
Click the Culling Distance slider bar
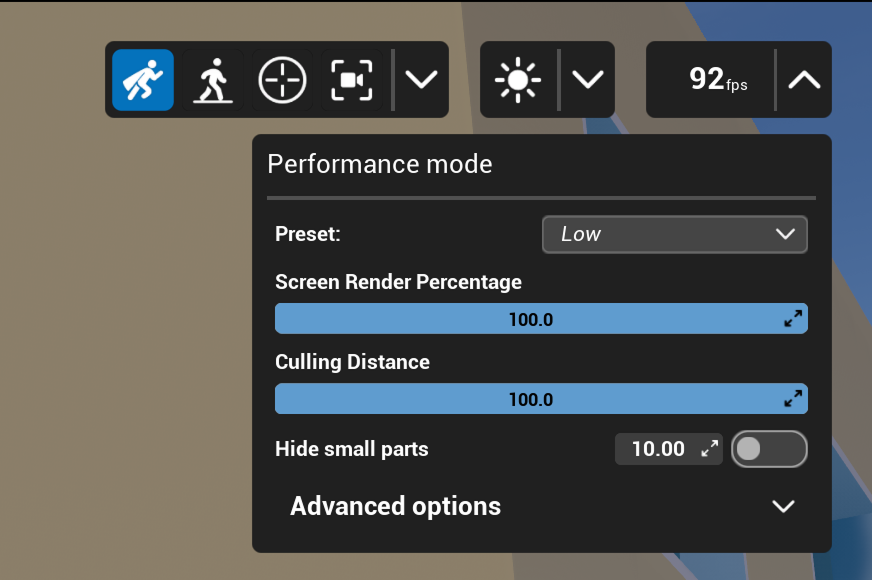(530, 399)
